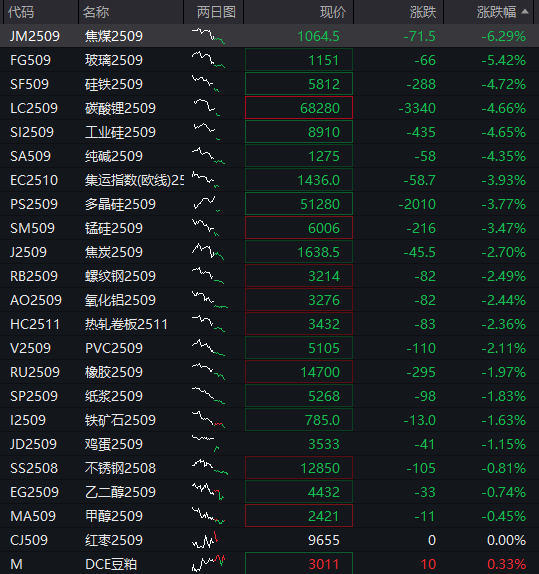Image resolution: width=539 pixels, height=574 pixels.
Task: Open the 纯碱2509 two-day mini chart
Action: (x=208, y=156)
